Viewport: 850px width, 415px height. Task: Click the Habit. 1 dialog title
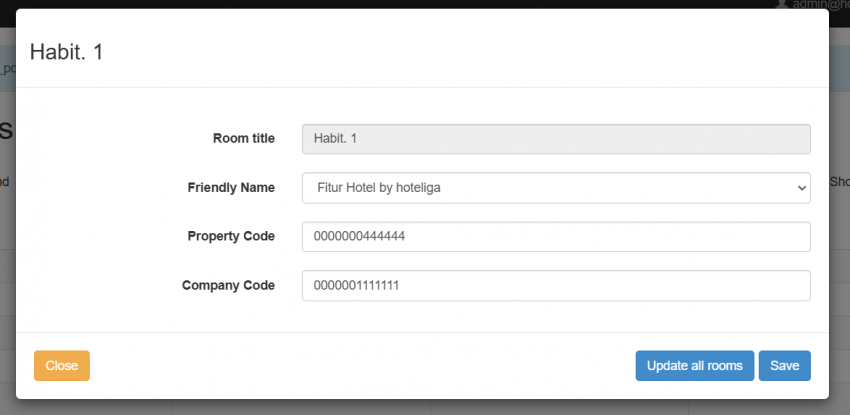67,52
